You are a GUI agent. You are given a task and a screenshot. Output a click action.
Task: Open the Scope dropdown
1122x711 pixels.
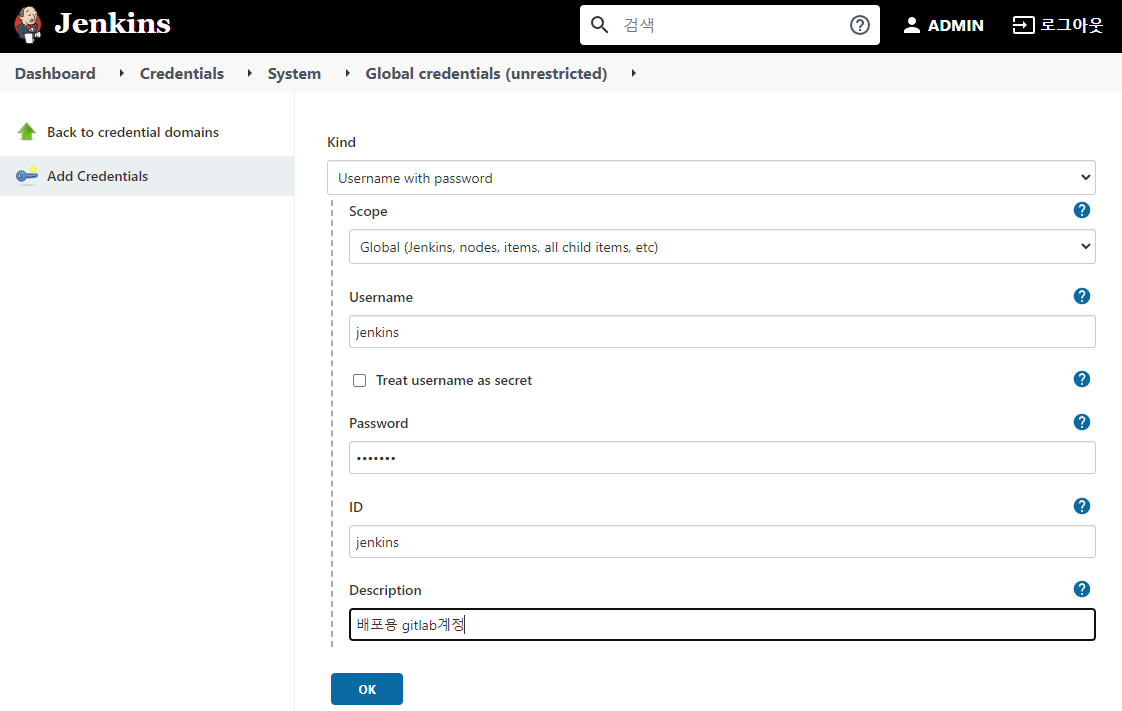click(x=722, y=247)
